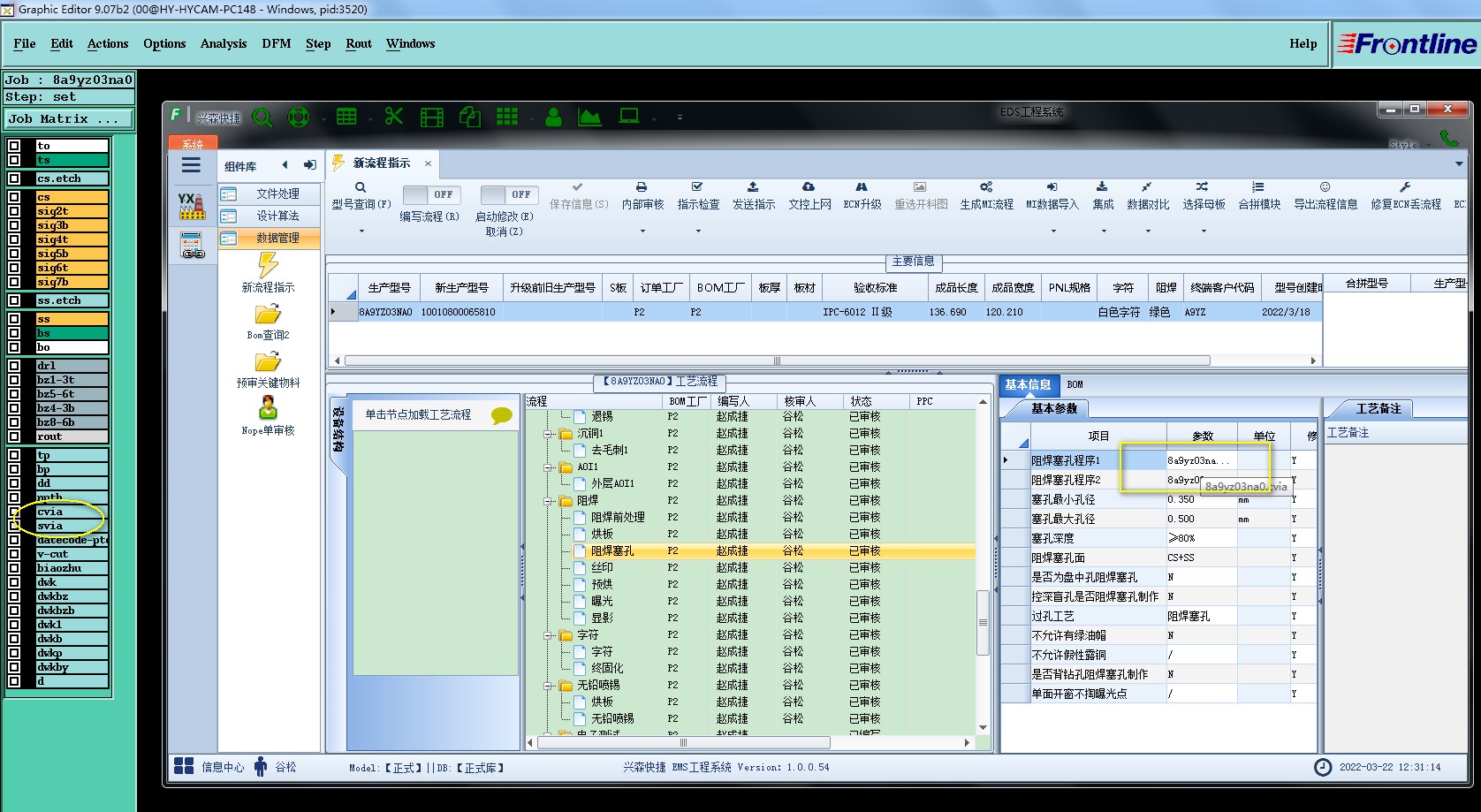Open the Rout menu
The image size is (1481, 812).
tap(359, 43)
